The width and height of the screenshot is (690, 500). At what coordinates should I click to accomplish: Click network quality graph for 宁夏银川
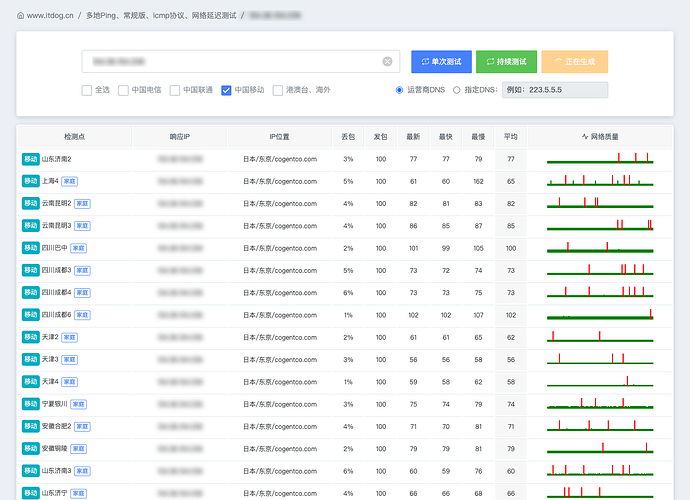click(600, 403)
